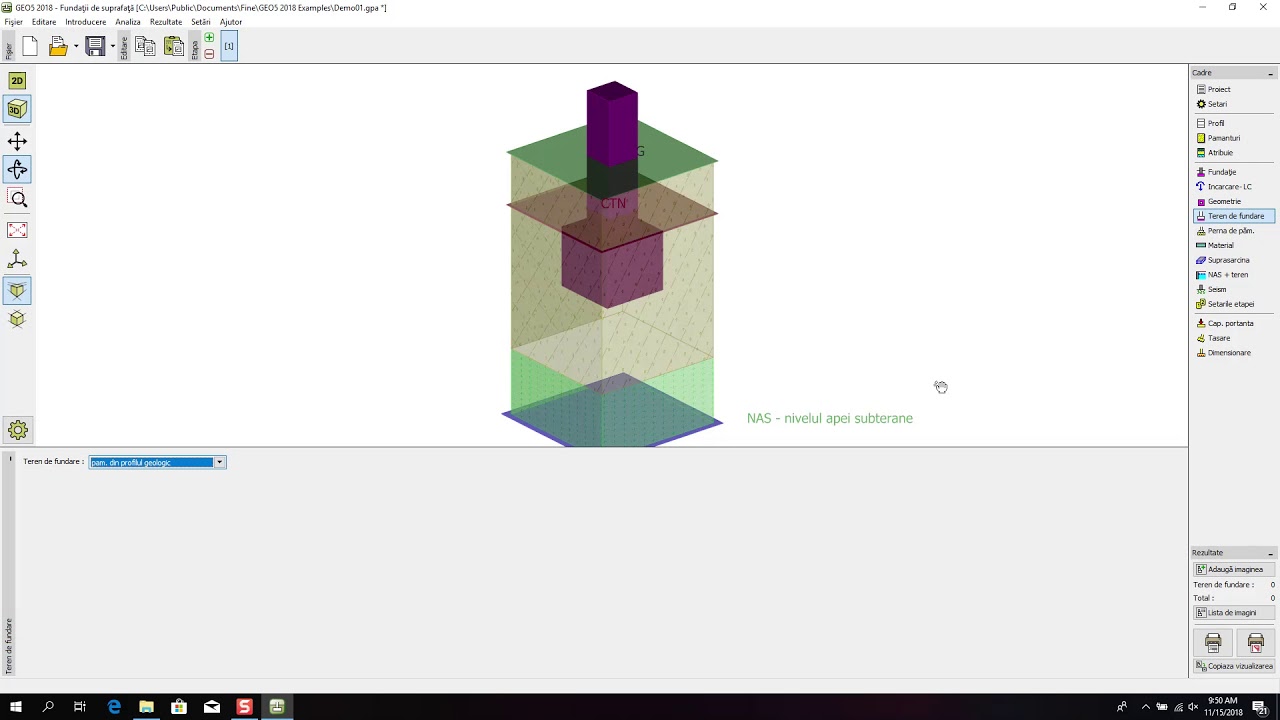Collapse the Cadre panel
This screenshot has width=1280, height=720.
pos(1270,73)
